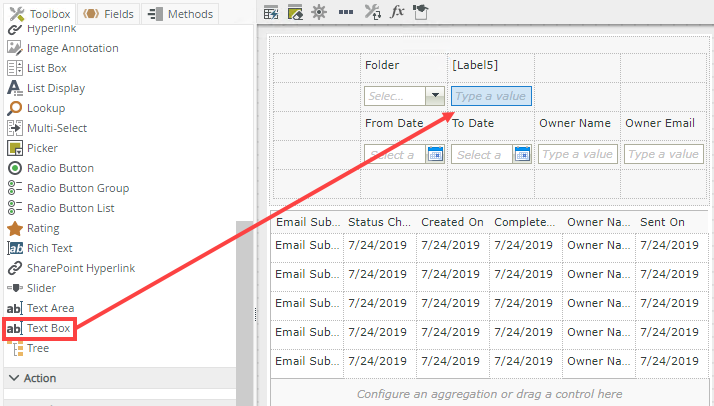Select the Owner Na... column header
The height and width of the screenshot is (406, 714).
point(598,222)
